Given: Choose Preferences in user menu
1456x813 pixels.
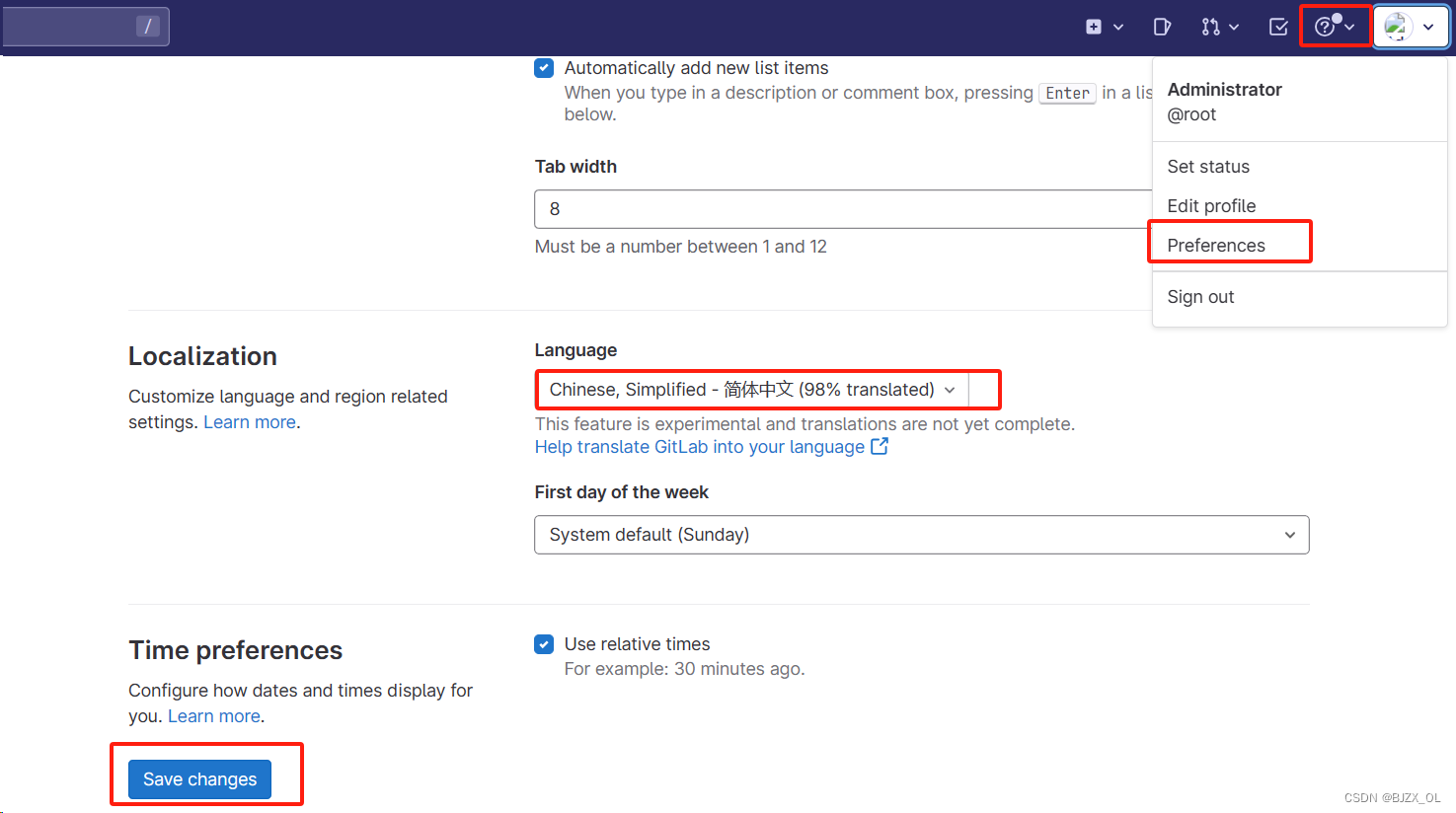Looking at the screenshot, I should 1216,246.
